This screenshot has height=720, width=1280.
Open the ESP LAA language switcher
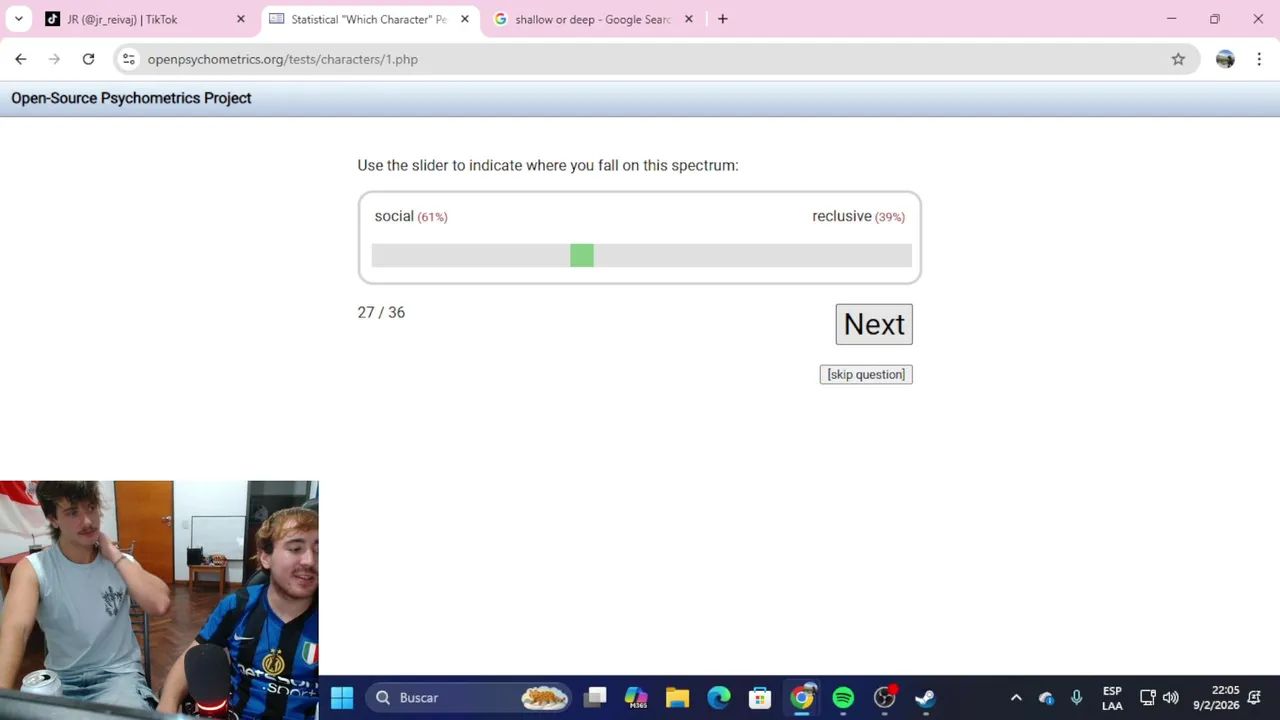[1112, 698]
